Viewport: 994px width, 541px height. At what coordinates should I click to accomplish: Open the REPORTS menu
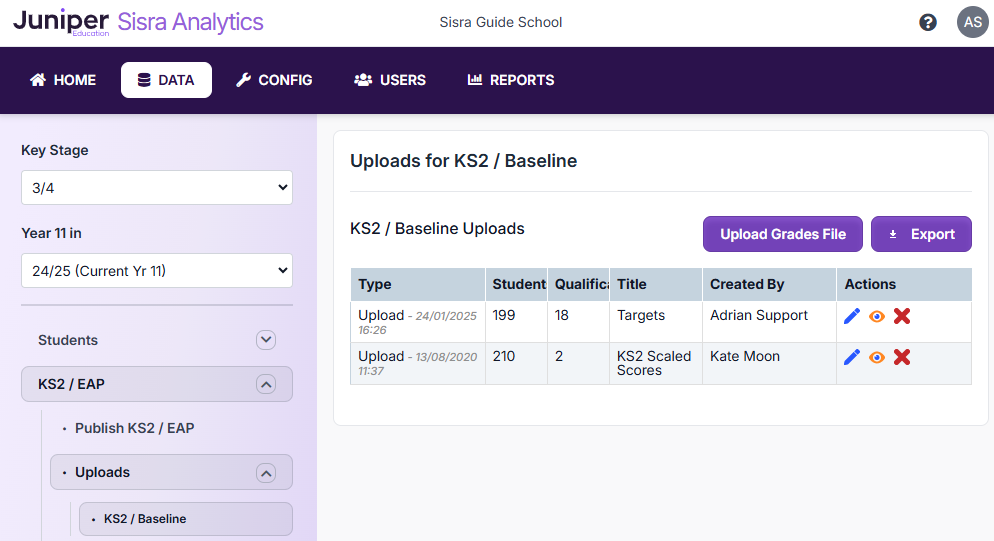(x=511, y=80)
